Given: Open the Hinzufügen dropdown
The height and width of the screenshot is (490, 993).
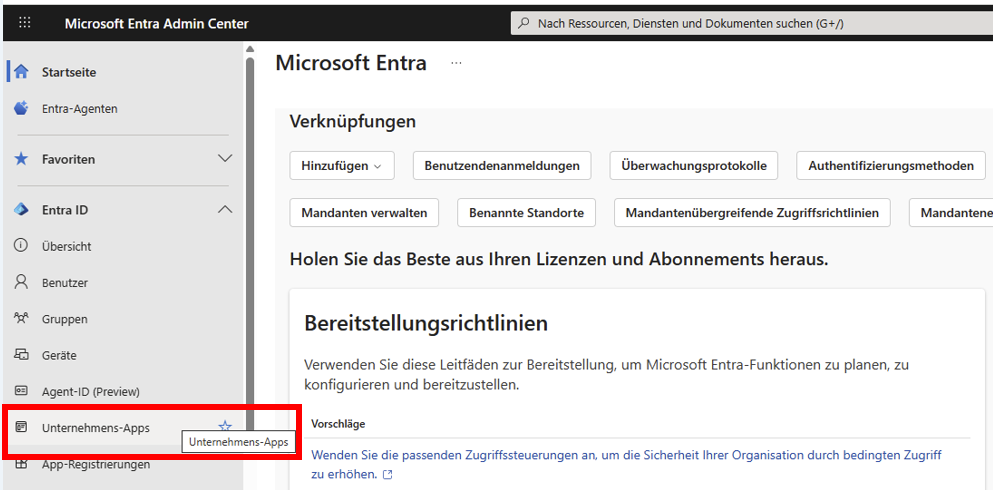Looking at the screenshot, I should point(342,166).
